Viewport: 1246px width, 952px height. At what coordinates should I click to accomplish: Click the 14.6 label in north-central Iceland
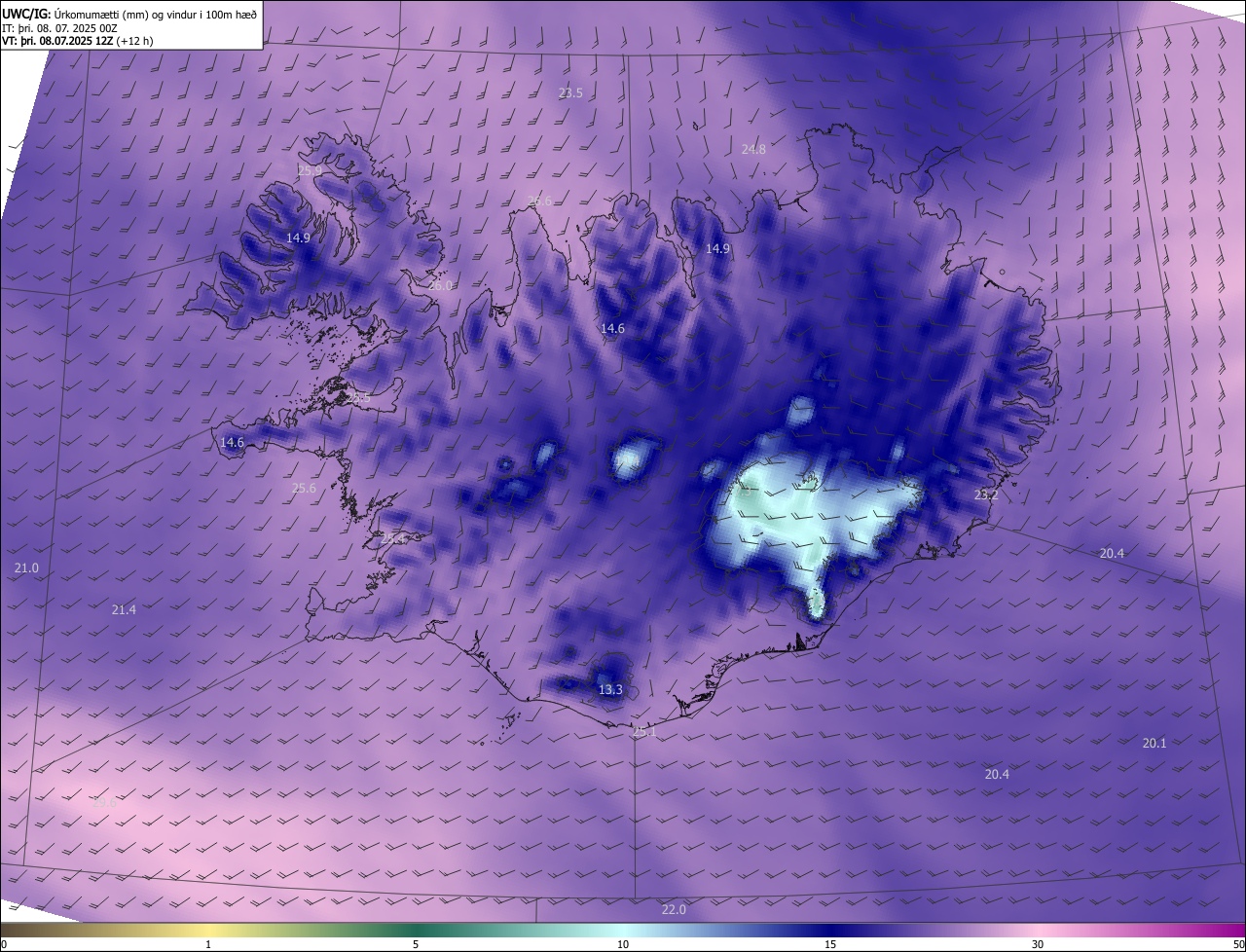click(612, 329)
